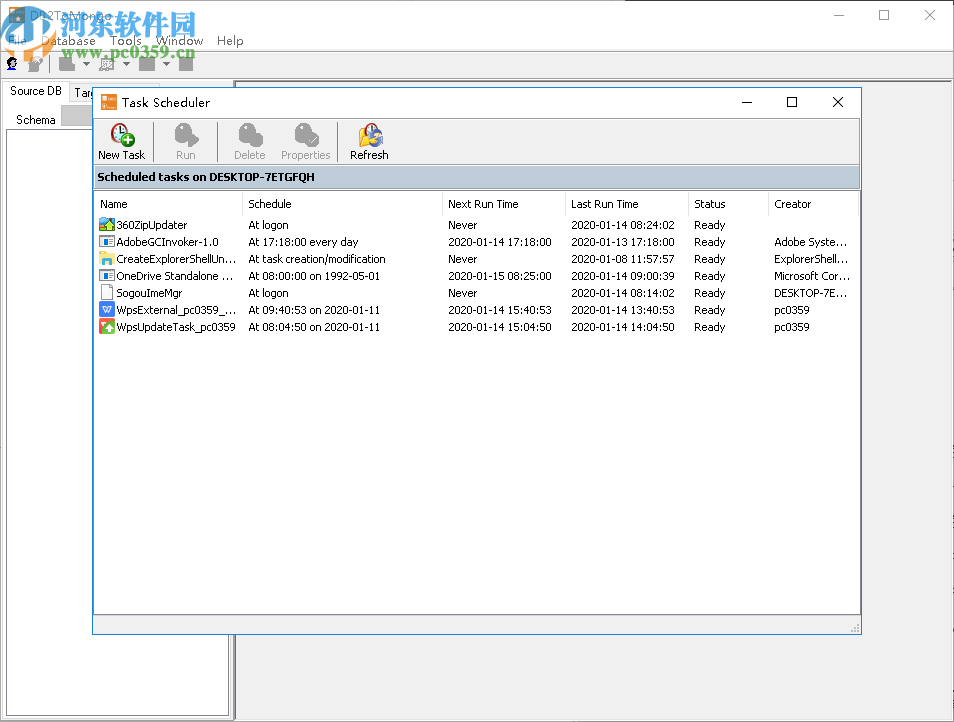The width and height of the screenshot is (954, 722).
Task: Click the SogouImeMgr document icon
Action: (x=104, y=293)
